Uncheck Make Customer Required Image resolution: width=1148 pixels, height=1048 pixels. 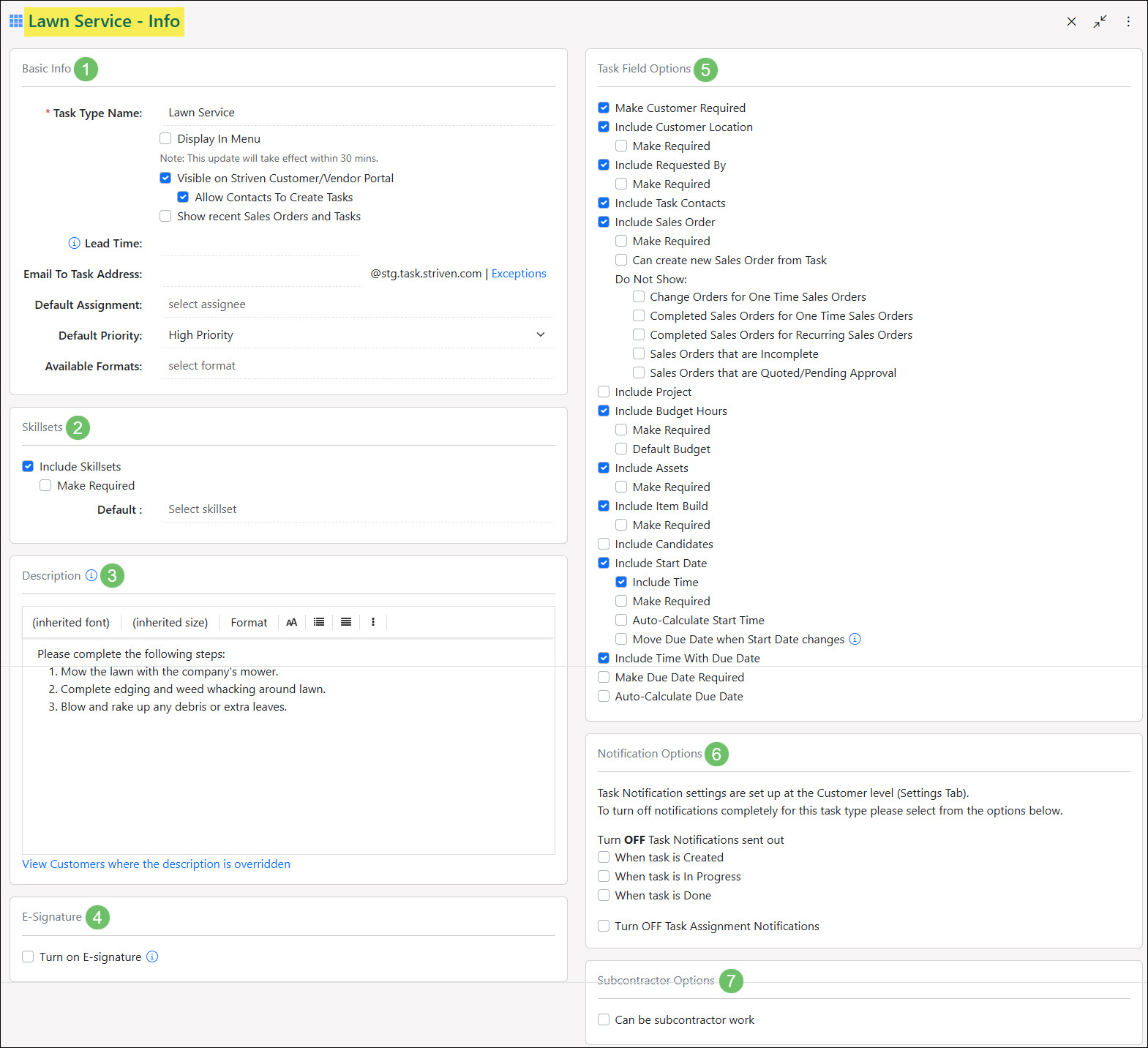(x=604, y=108)
